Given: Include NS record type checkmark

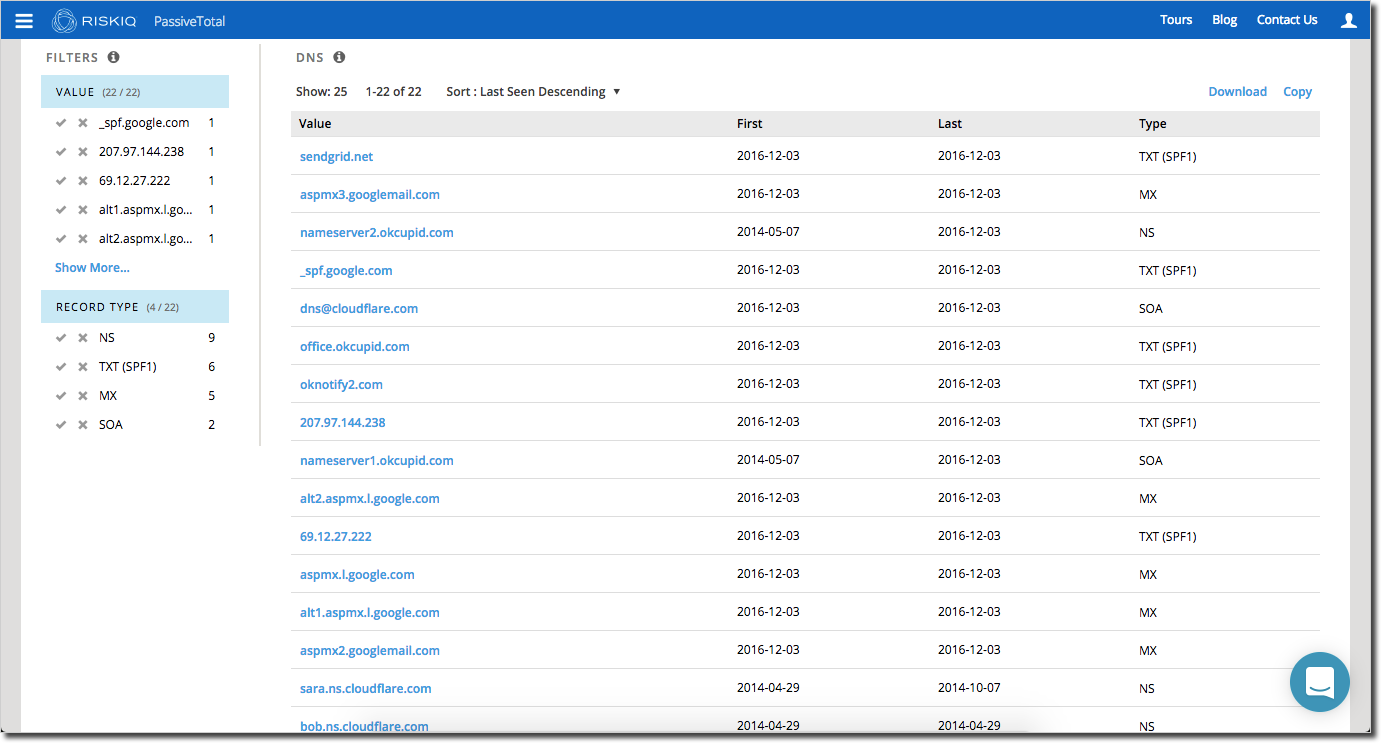Looking at the screenshot, I should 61,338.
